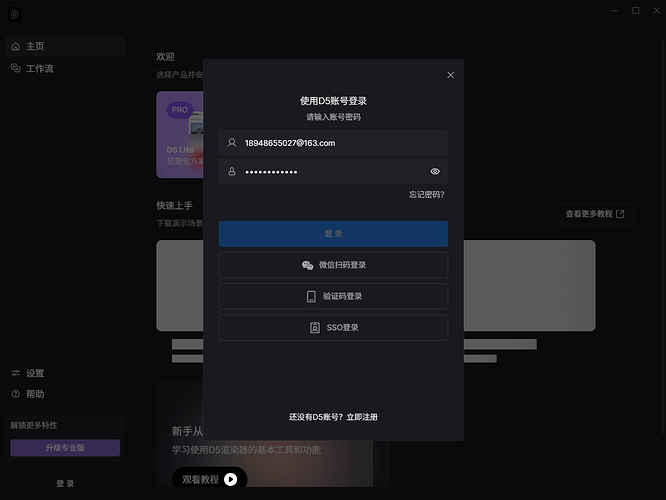This screenshot has width=666, height=500.
Task: Click the WeChat icon
Action: click(308, 265)
